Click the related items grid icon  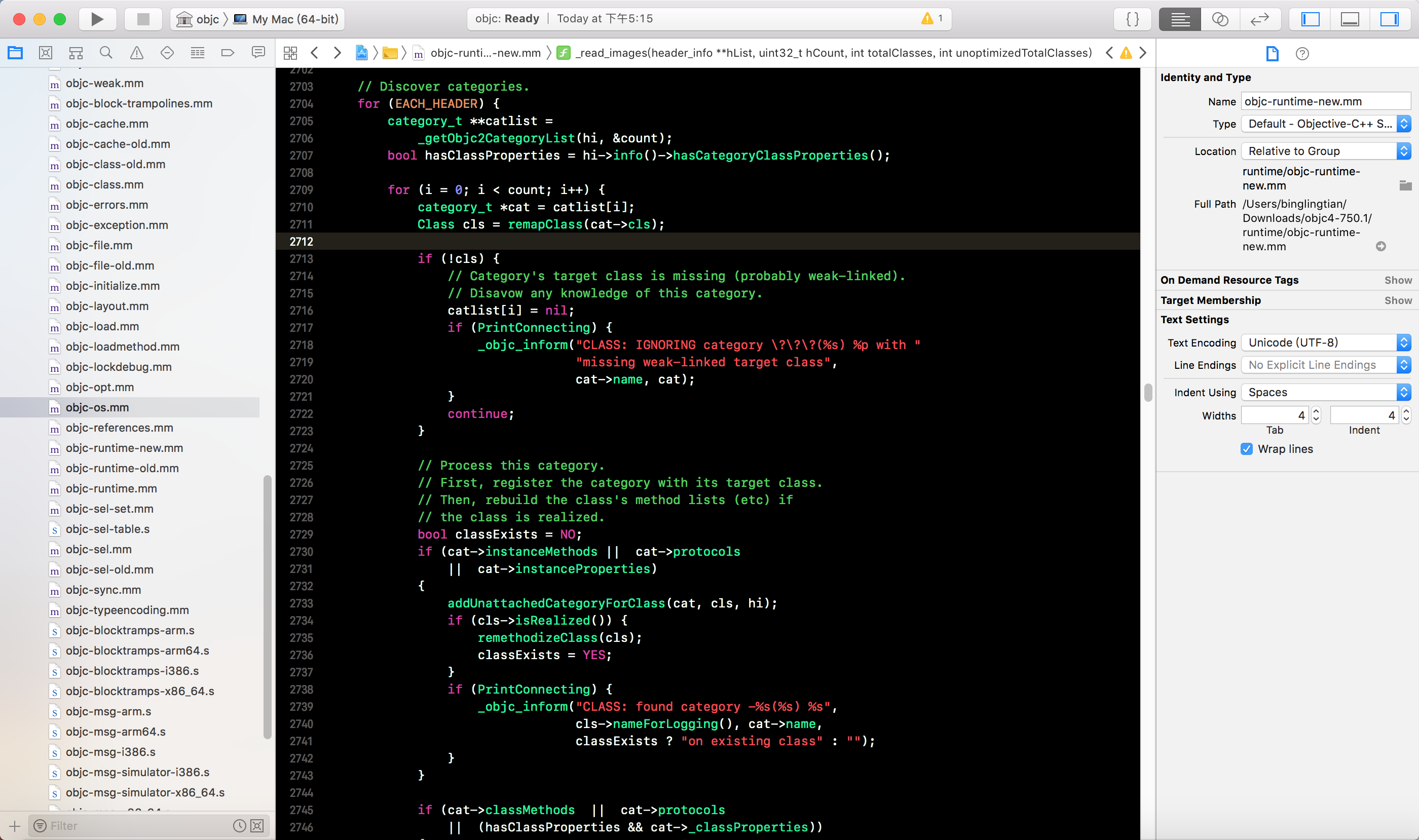pos(290,53)
